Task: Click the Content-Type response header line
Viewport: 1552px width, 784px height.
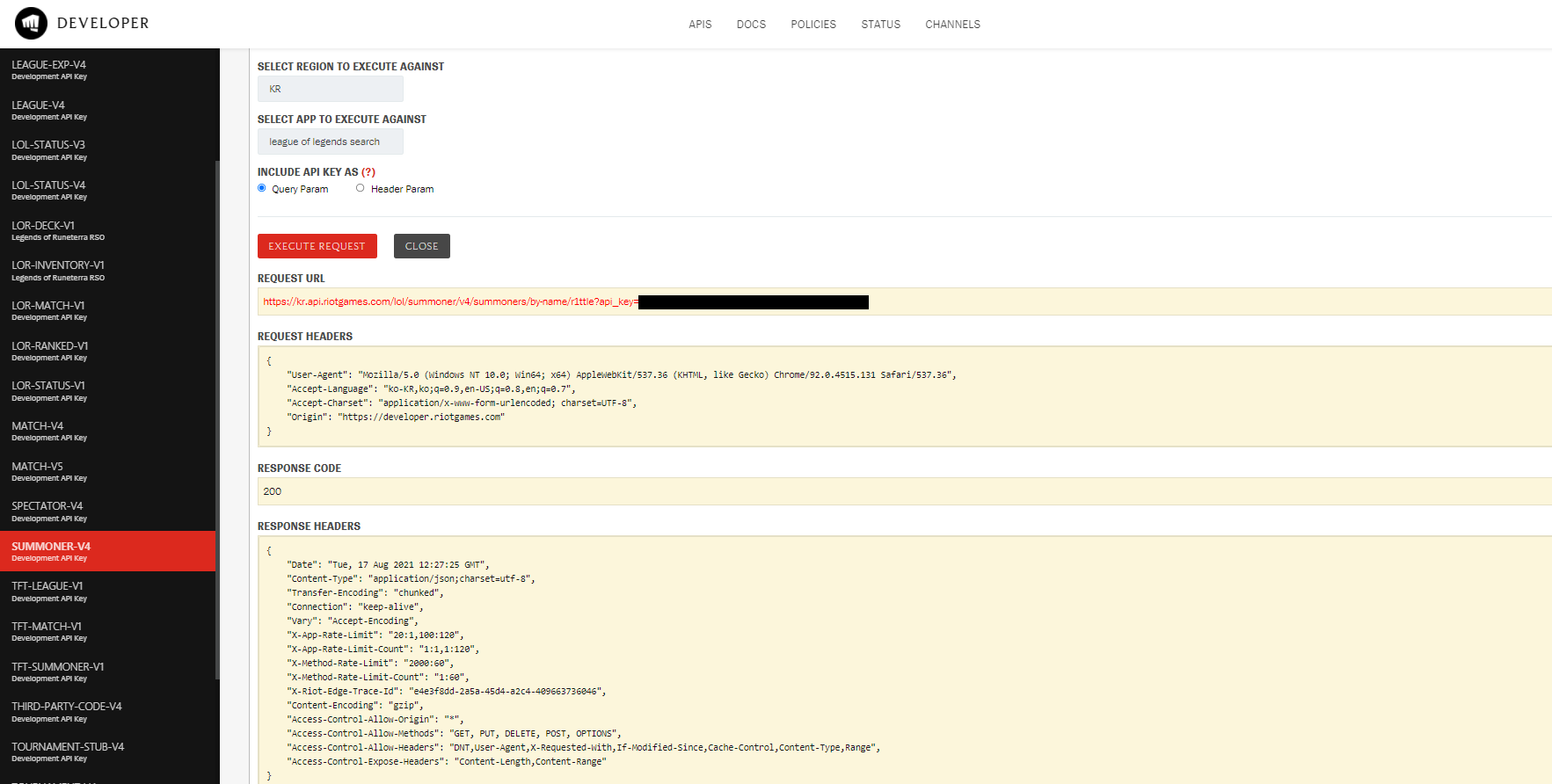Action: [411, 578]
